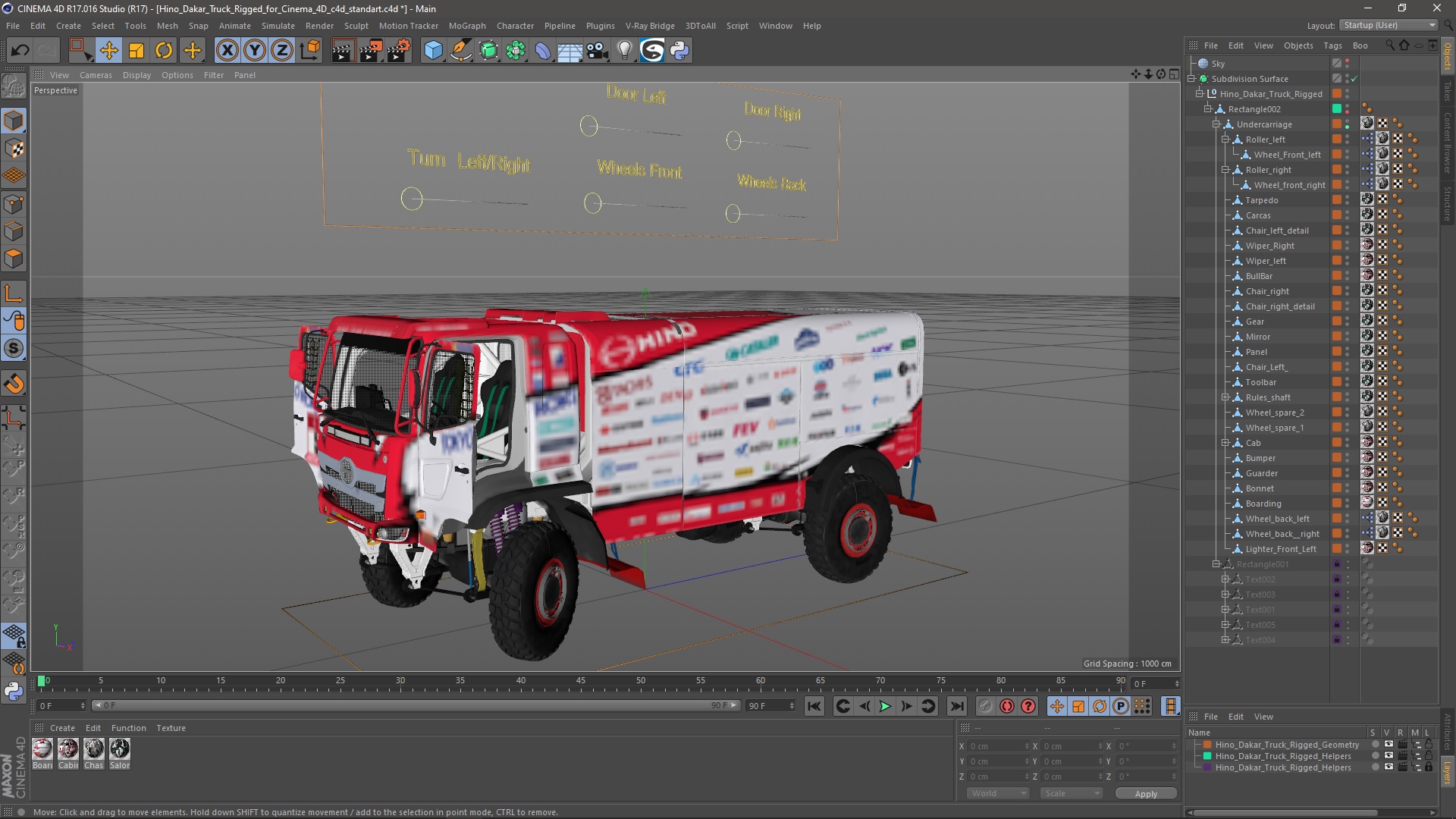Toggle Z axis lock icon
The height and width of the screenshot is (819, 1456).
pyautogui.click(x=282, y=51)
